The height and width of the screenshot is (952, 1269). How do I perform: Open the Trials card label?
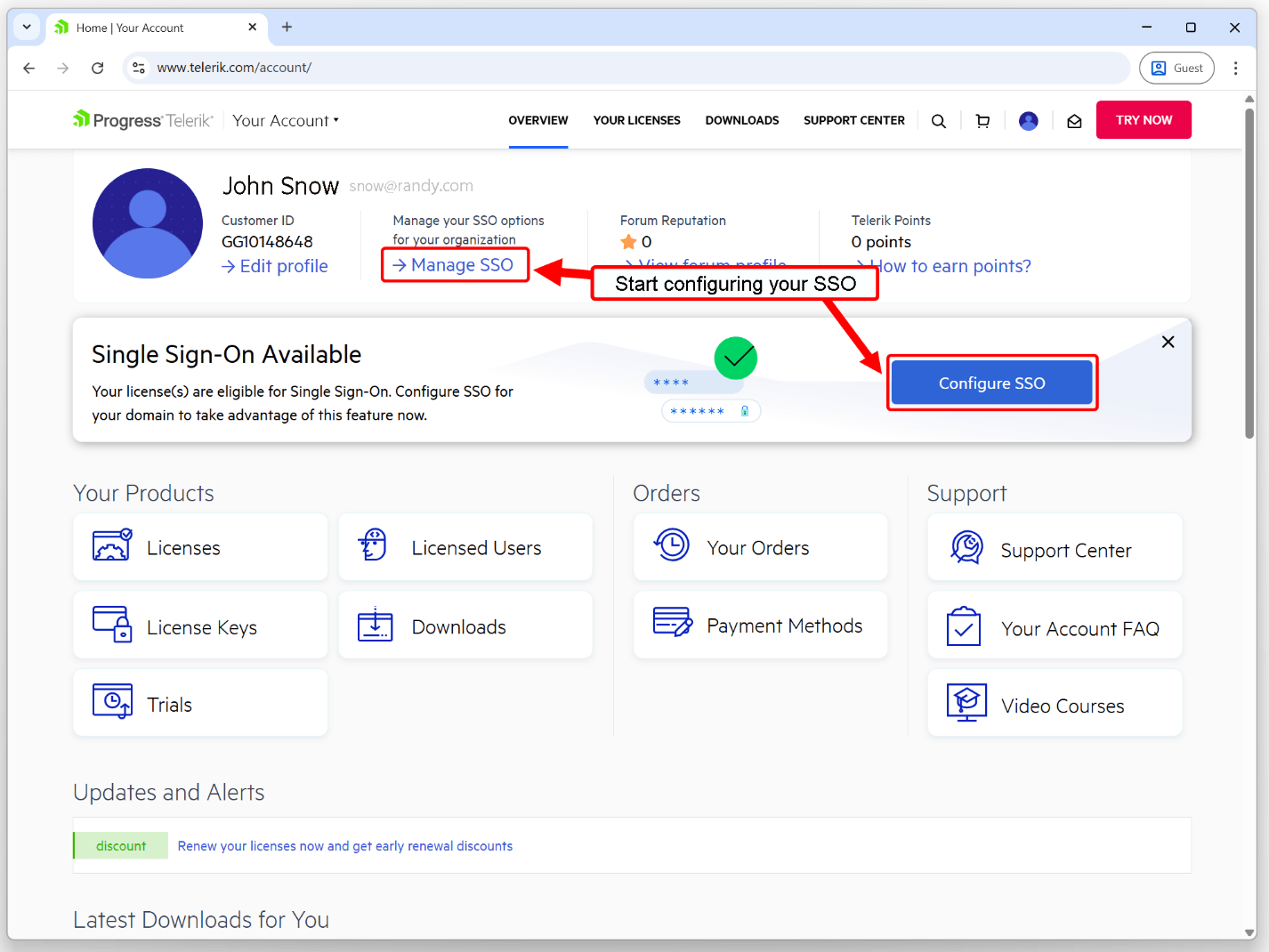[169, 705]
